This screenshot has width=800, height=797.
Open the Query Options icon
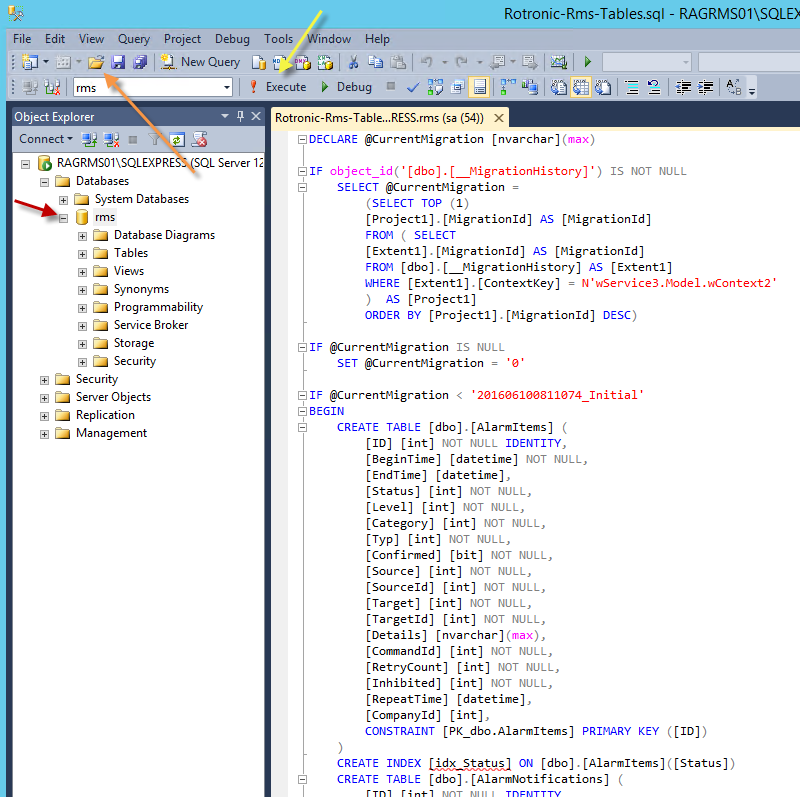[458, 87]
